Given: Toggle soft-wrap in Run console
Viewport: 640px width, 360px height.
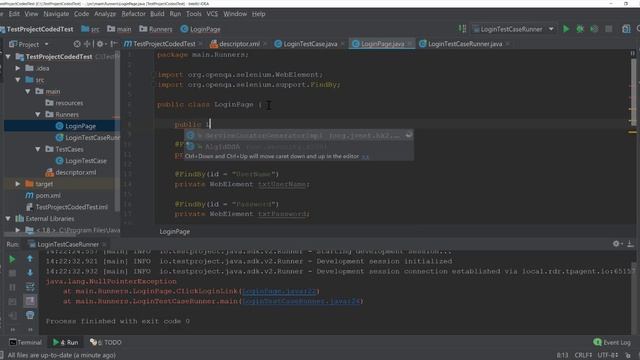Looking at the screenshot, I should pos(30,287).
